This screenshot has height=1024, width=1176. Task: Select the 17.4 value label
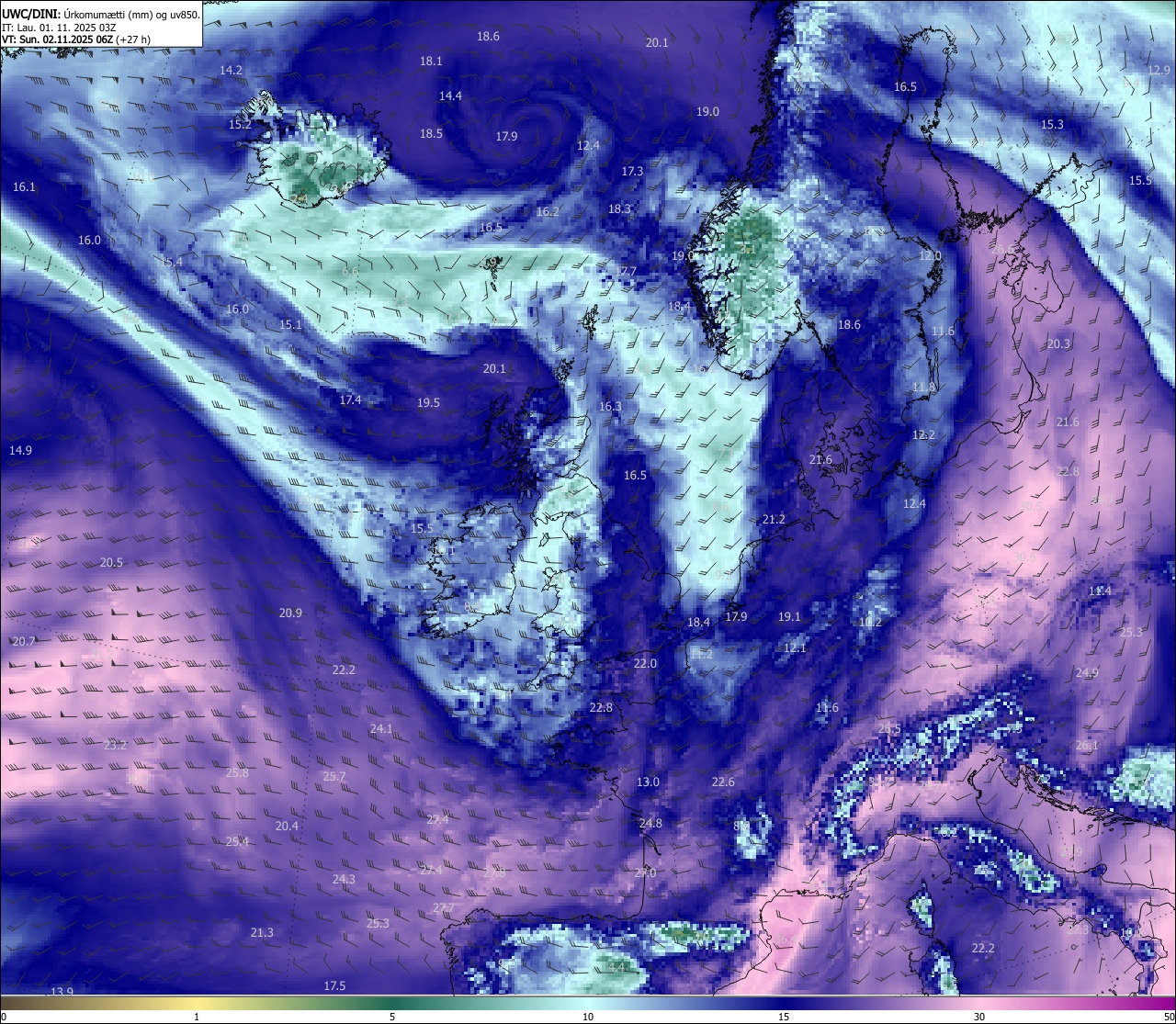[x=350, y=399]
